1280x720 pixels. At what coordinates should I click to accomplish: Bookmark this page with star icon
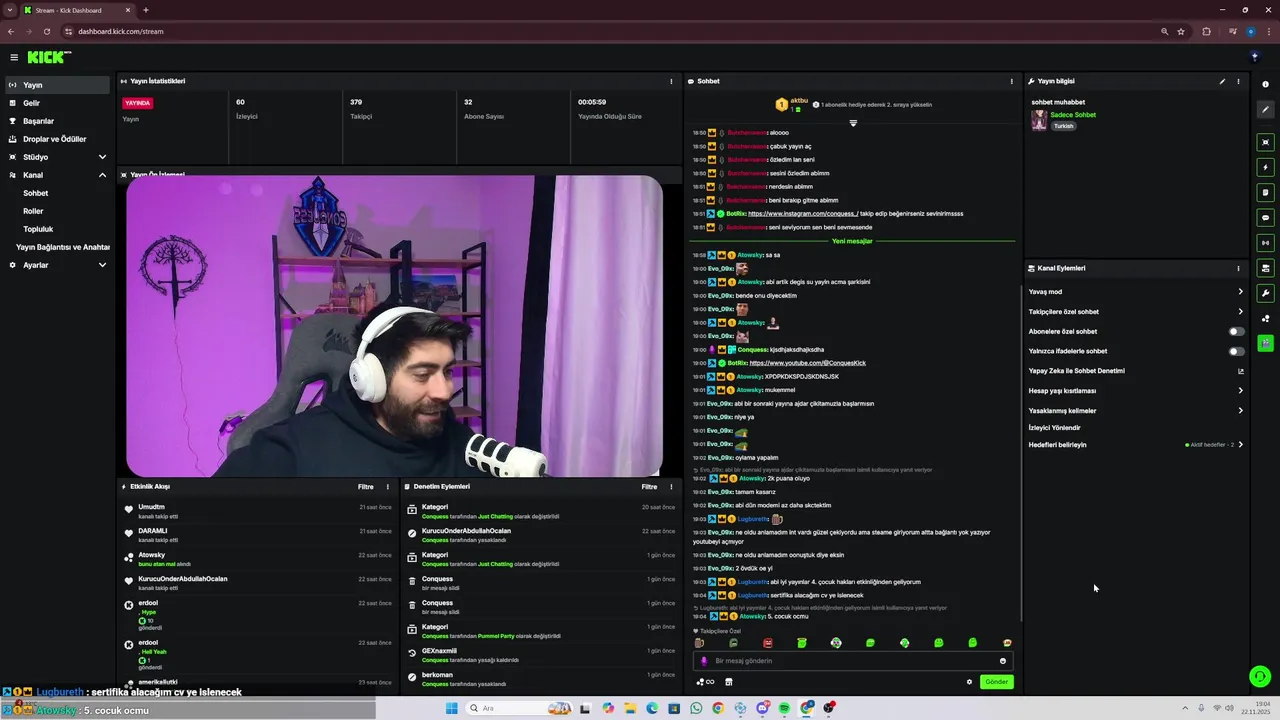pos(1181,31)
